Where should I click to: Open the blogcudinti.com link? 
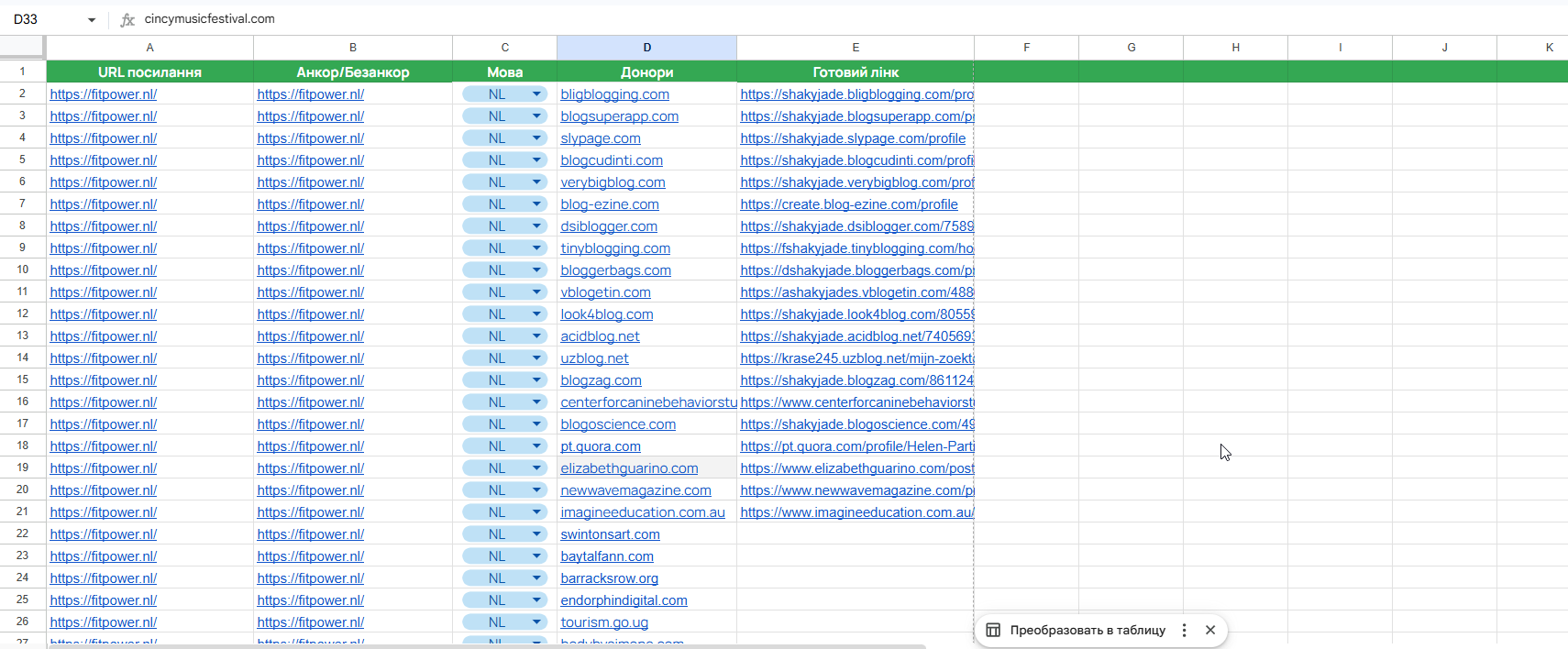pos(612,160)
